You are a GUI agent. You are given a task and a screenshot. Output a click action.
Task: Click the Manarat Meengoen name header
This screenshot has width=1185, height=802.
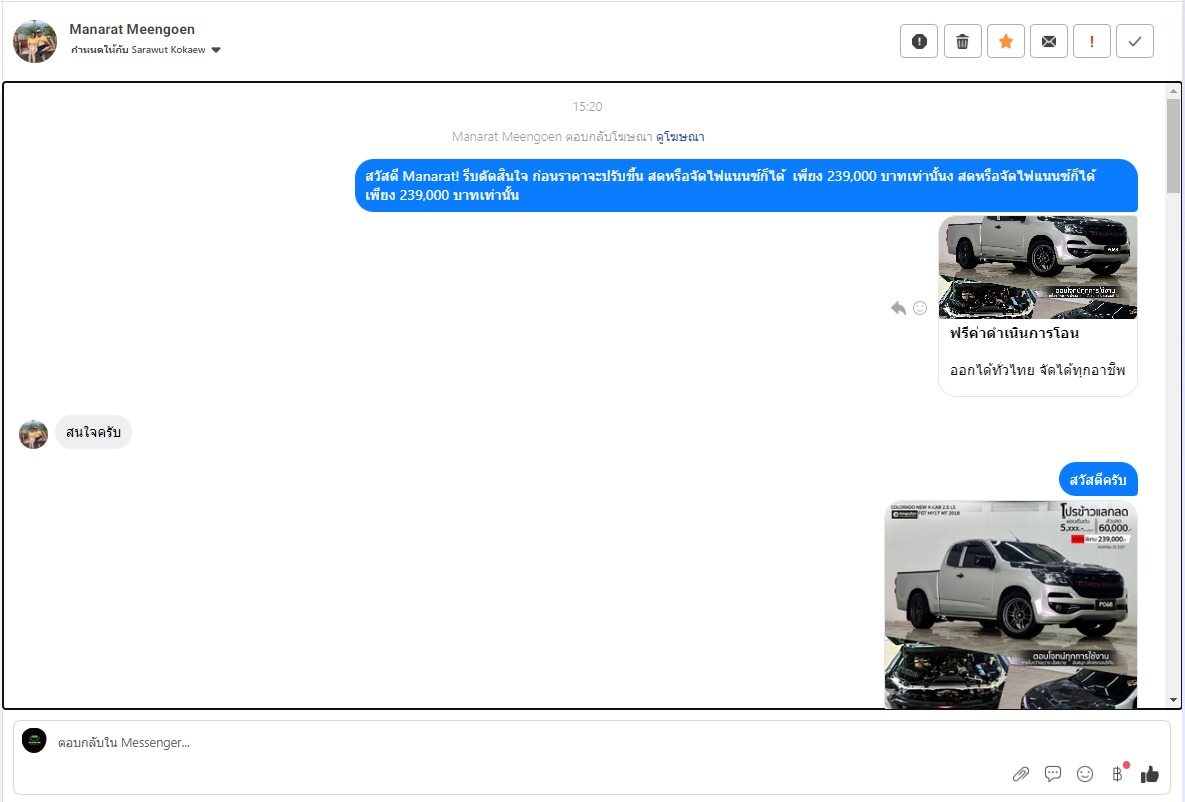pos(132,29)
